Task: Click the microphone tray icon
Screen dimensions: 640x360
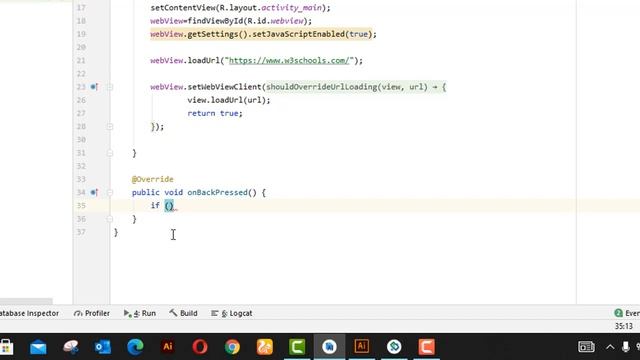Action: [625, 347]
